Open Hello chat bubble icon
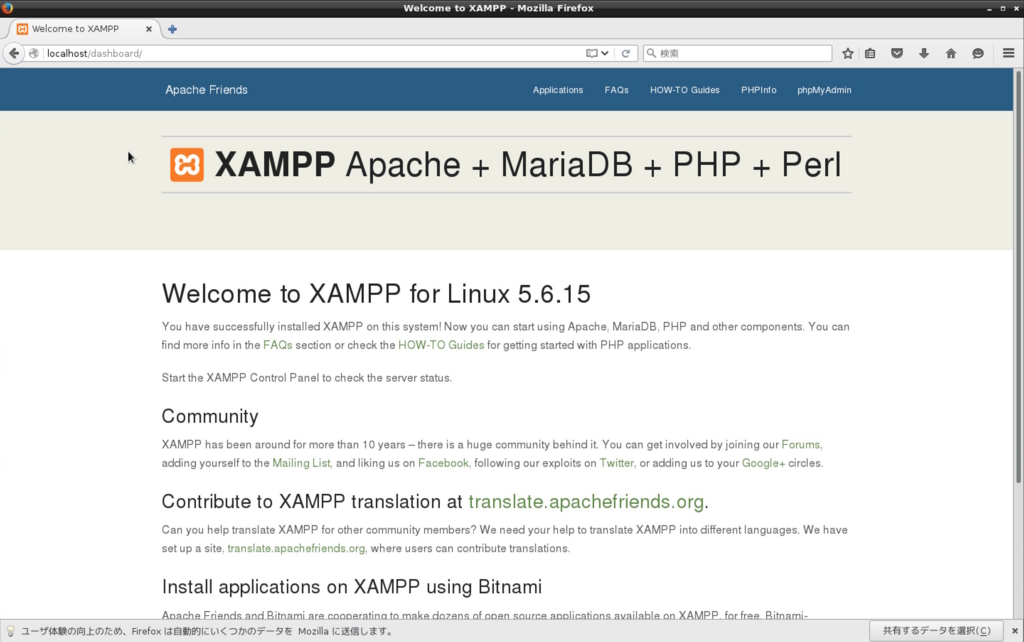This screenshot has height=642, width=1024. [978, 54]
